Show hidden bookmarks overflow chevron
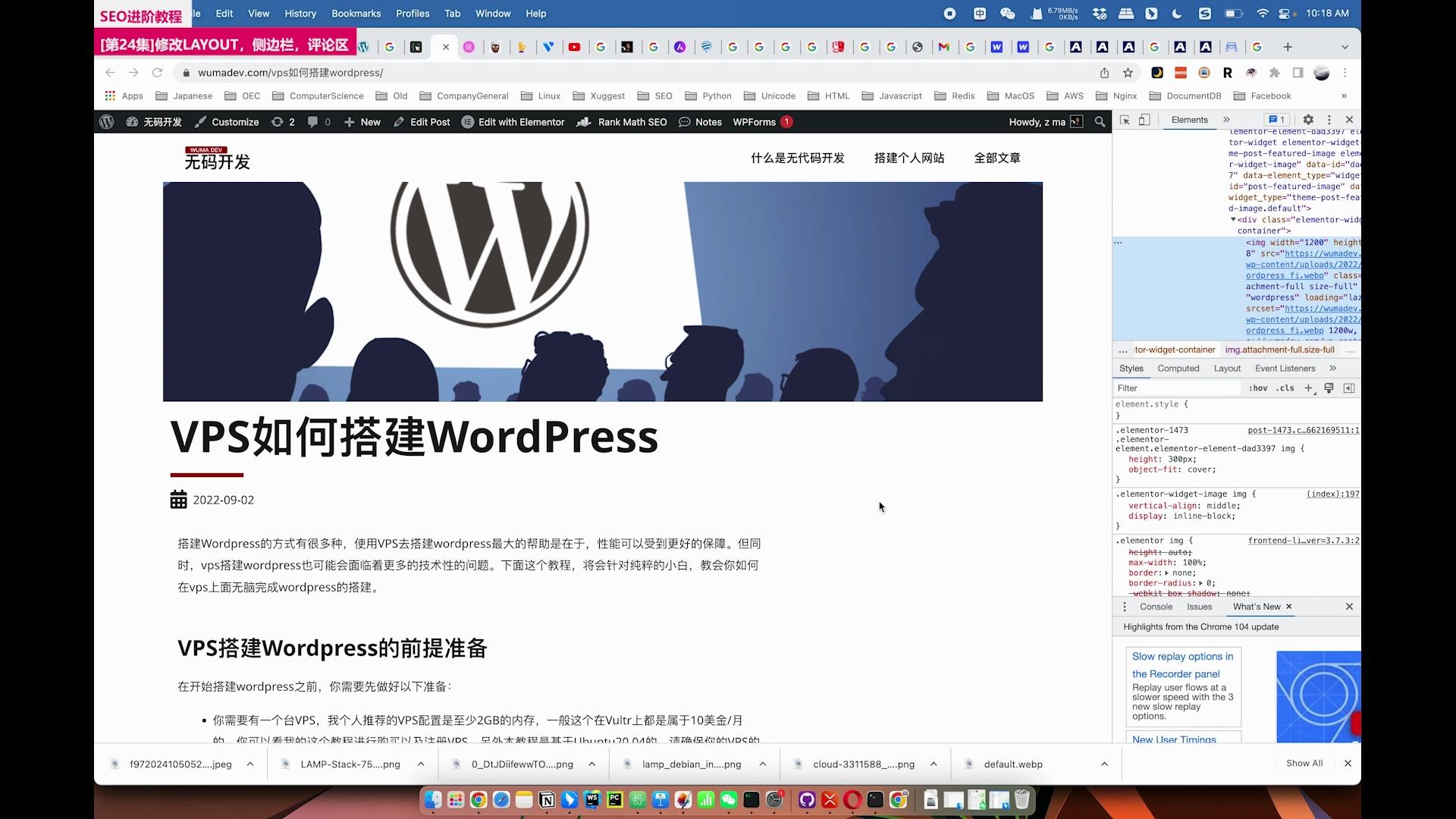 click(x=1344, y=96)
